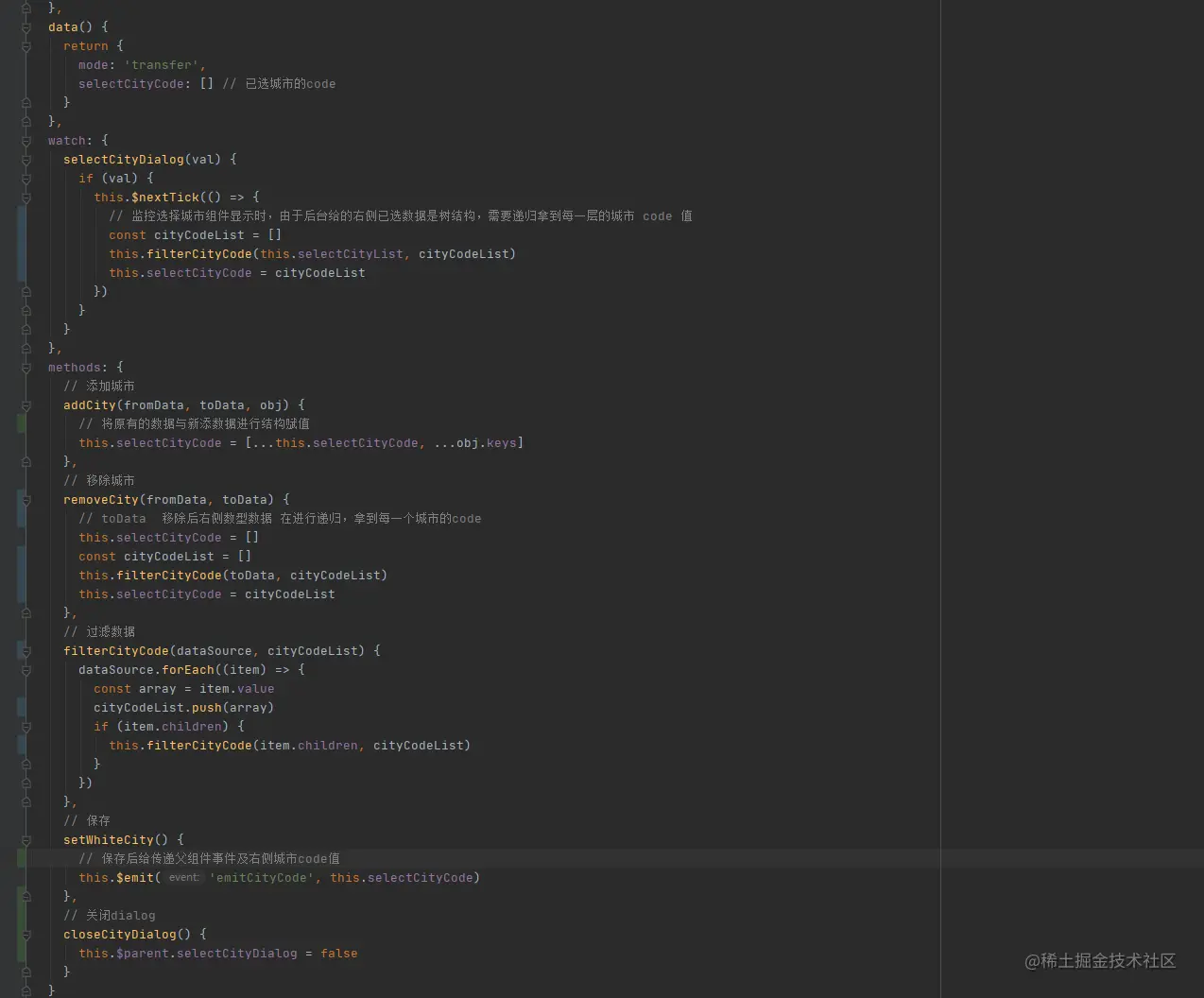1204x998 pixels.
Task: Collapse the removeCity method fold marker
Action: 26,500
